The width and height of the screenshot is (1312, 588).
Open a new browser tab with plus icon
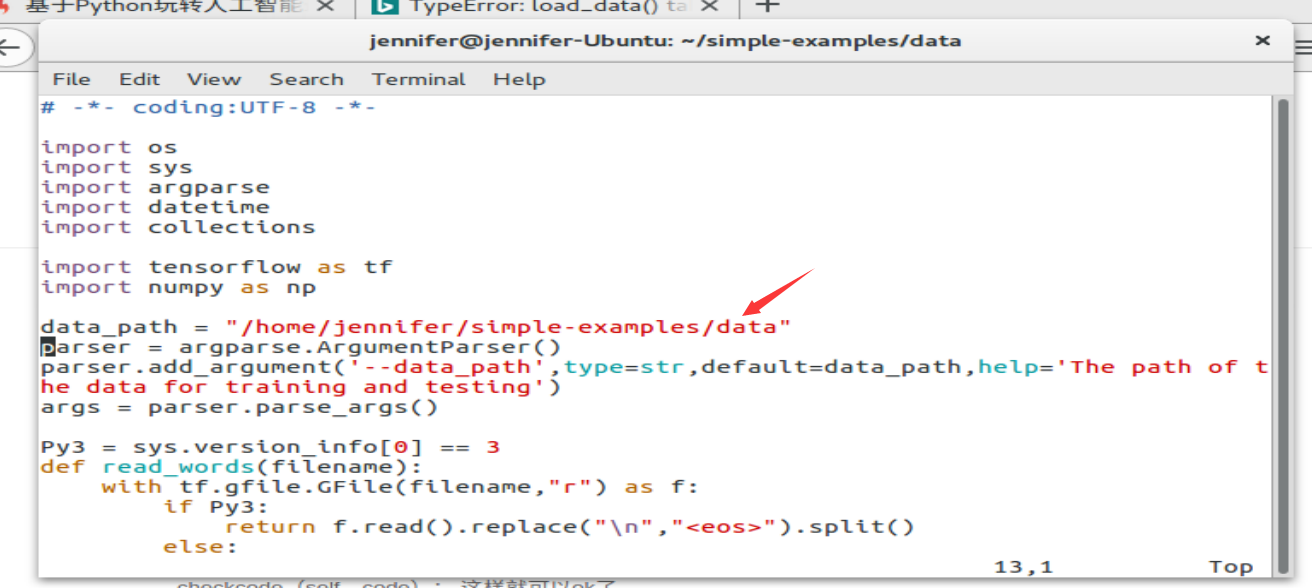(766, 6)
